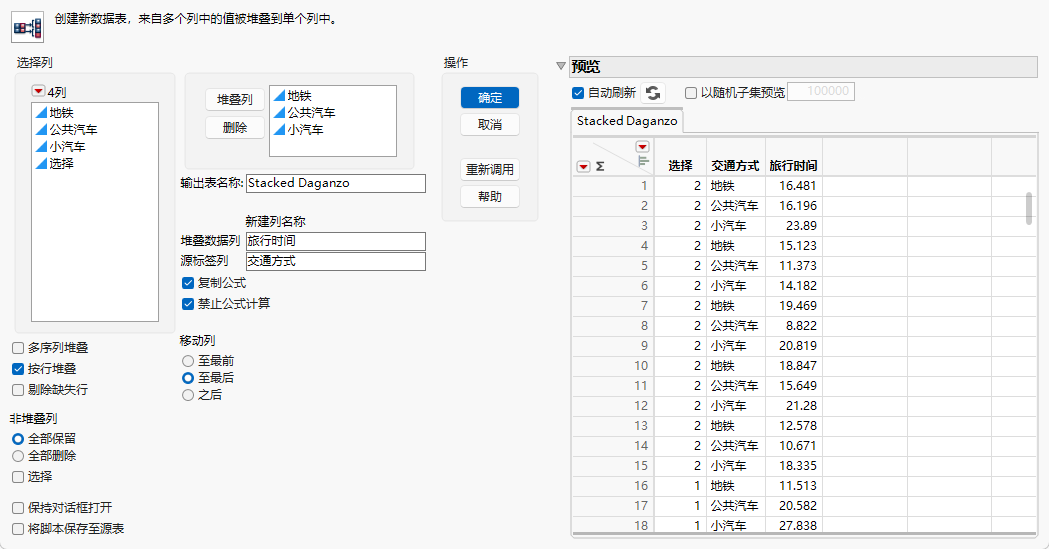
Task: Enable the 将脚本保存至源表 checkbox
Action: pyautogui.click(x=18, y=530)
